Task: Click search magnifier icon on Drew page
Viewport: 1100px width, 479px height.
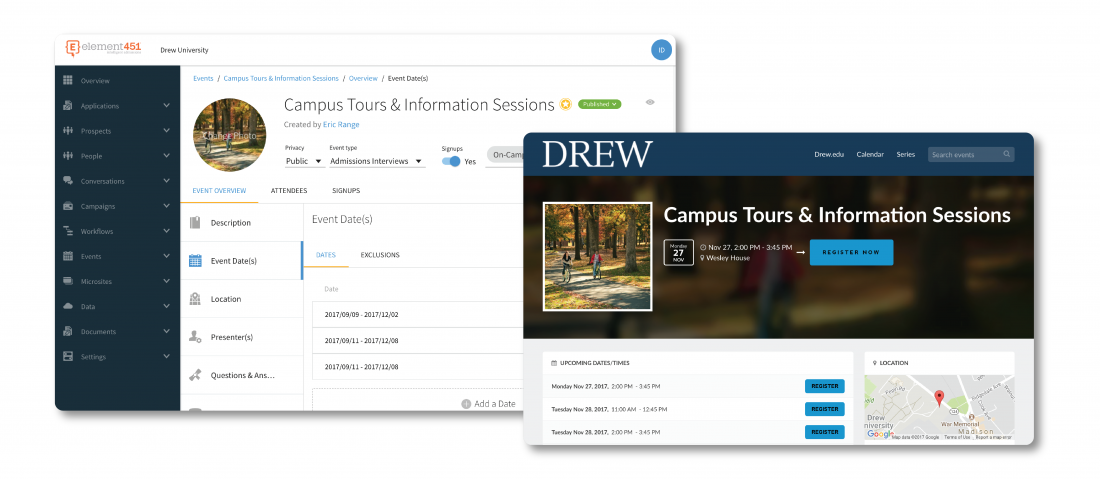Action: [1007, 154]
